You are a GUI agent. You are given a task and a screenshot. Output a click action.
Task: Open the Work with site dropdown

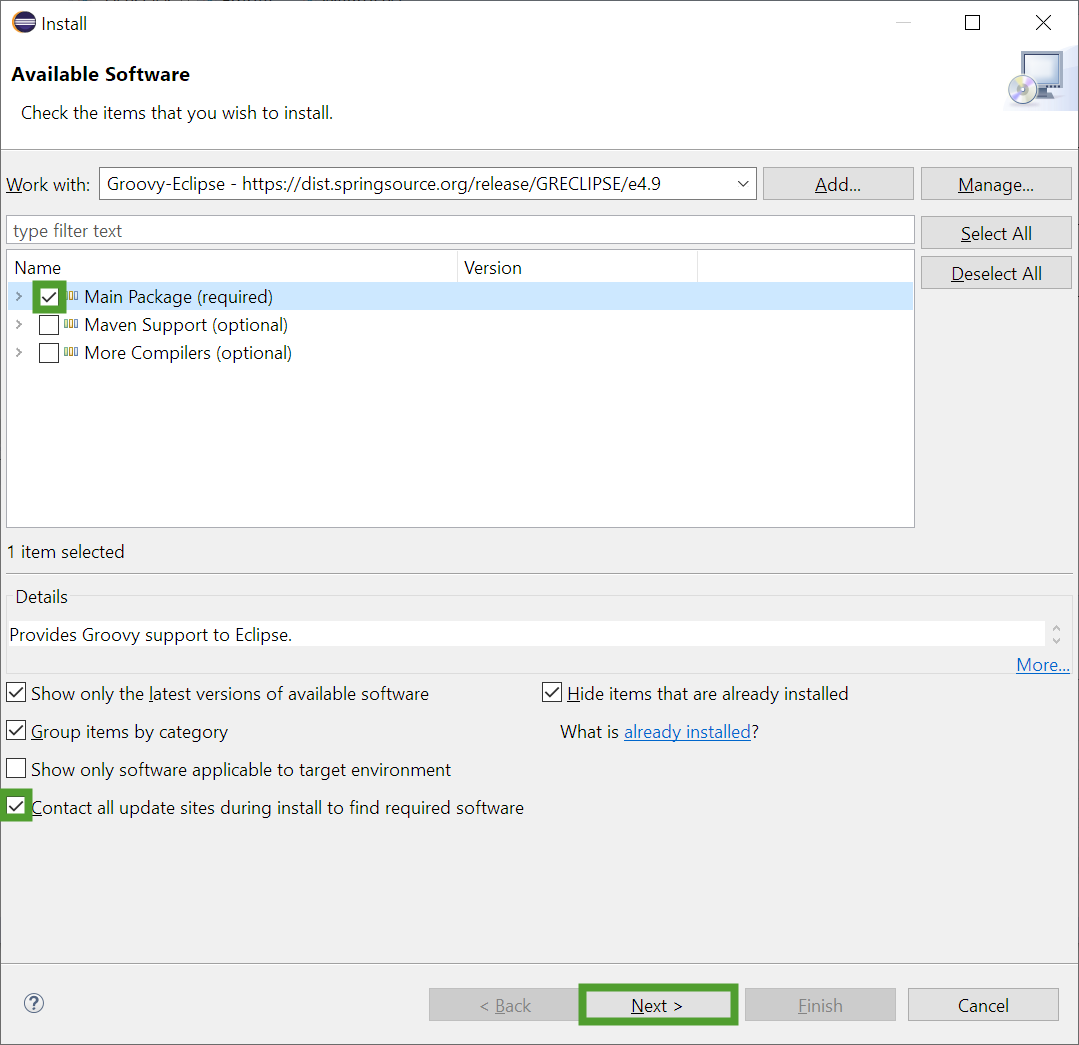coord(742,184)
